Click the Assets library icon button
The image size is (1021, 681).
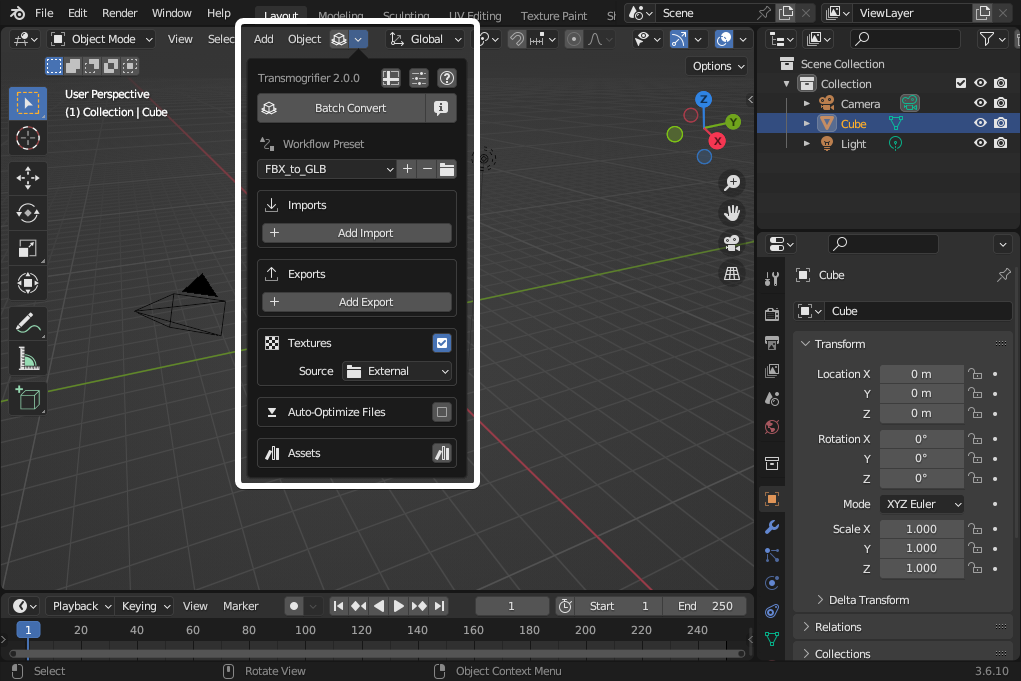coord(442,453)
